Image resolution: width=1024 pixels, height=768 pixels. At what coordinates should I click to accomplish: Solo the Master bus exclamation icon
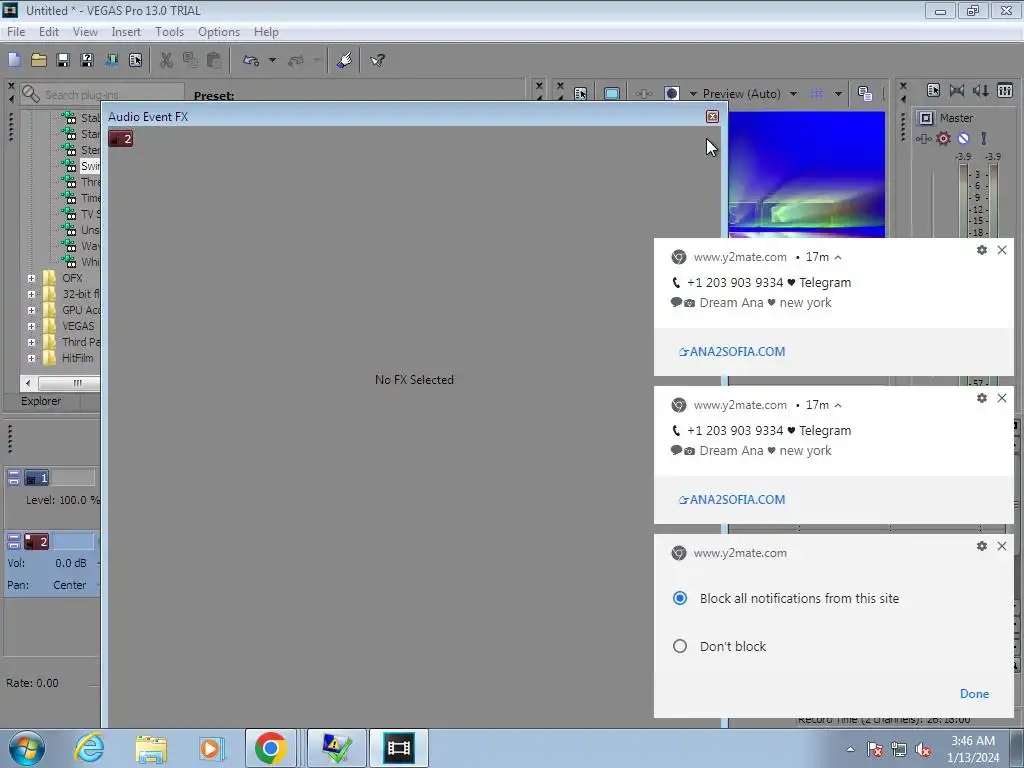click(x=984, y=138)
